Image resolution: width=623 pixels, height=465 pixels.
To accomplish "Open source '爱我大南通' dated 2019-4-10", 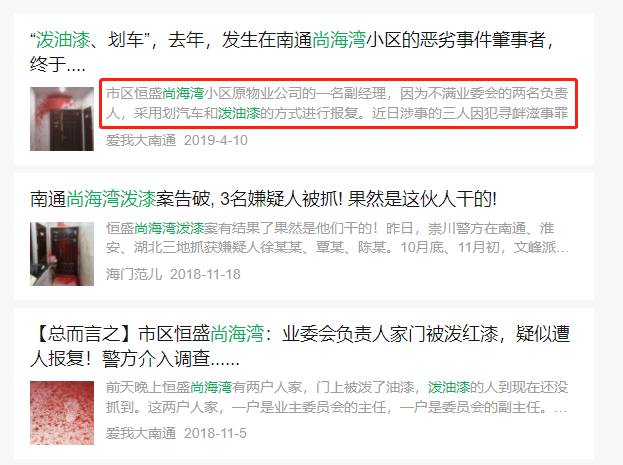I will [141, 140].
